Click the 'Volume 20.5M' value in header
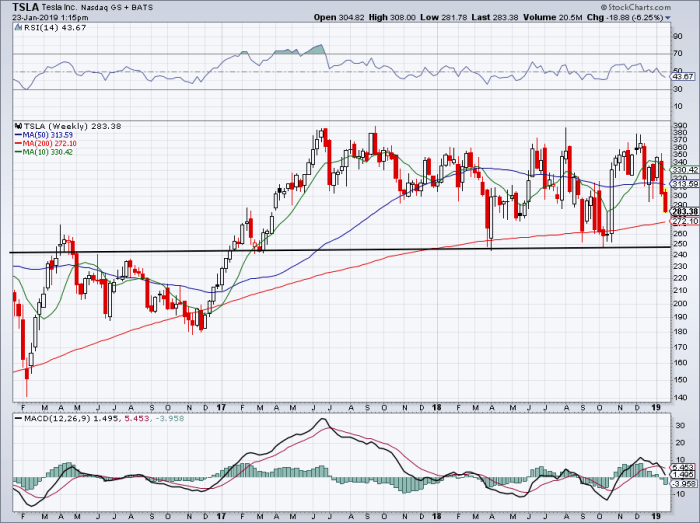 (553, 17)
